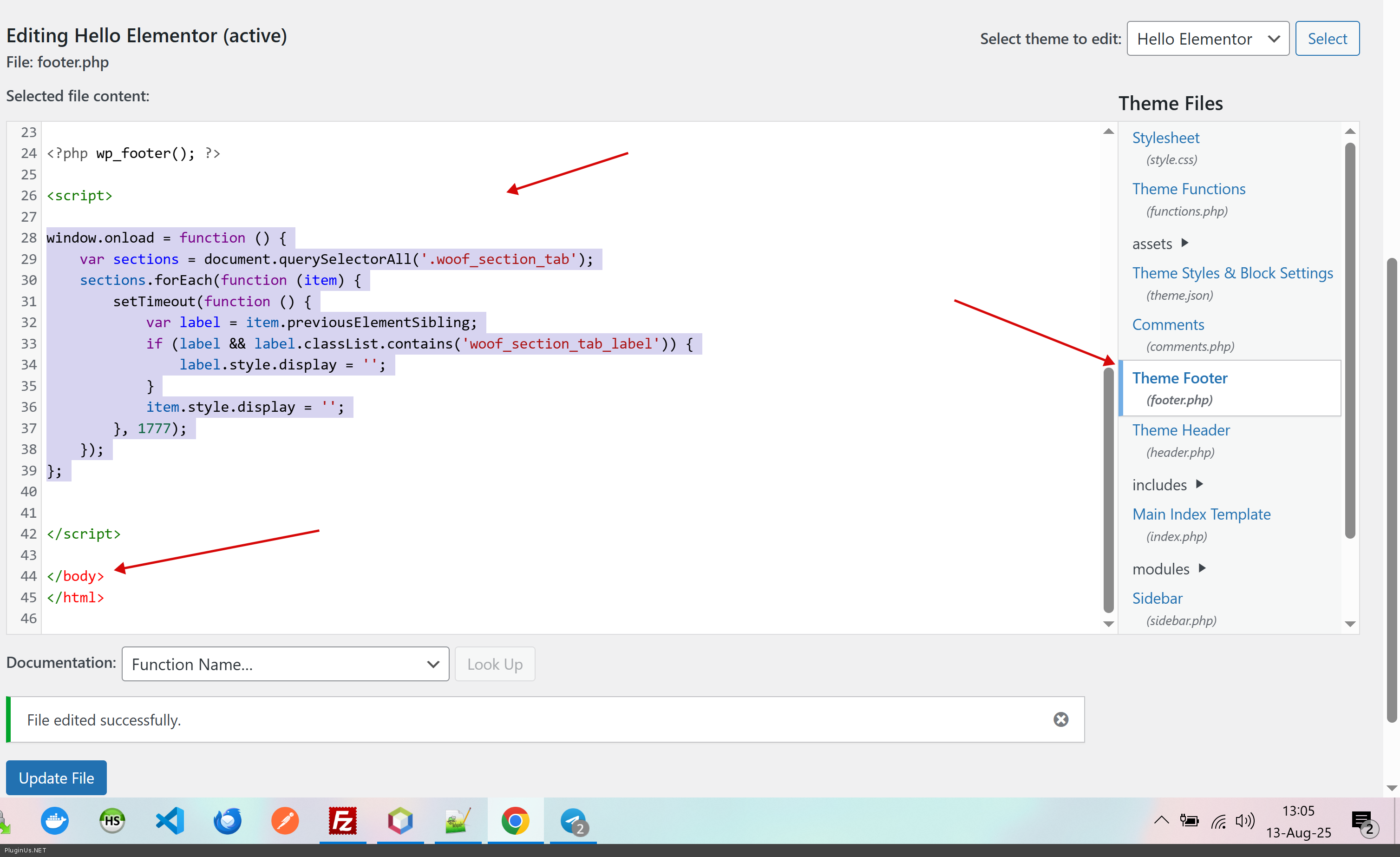Open Visual Studio Code from taskbar

[170, 821]
